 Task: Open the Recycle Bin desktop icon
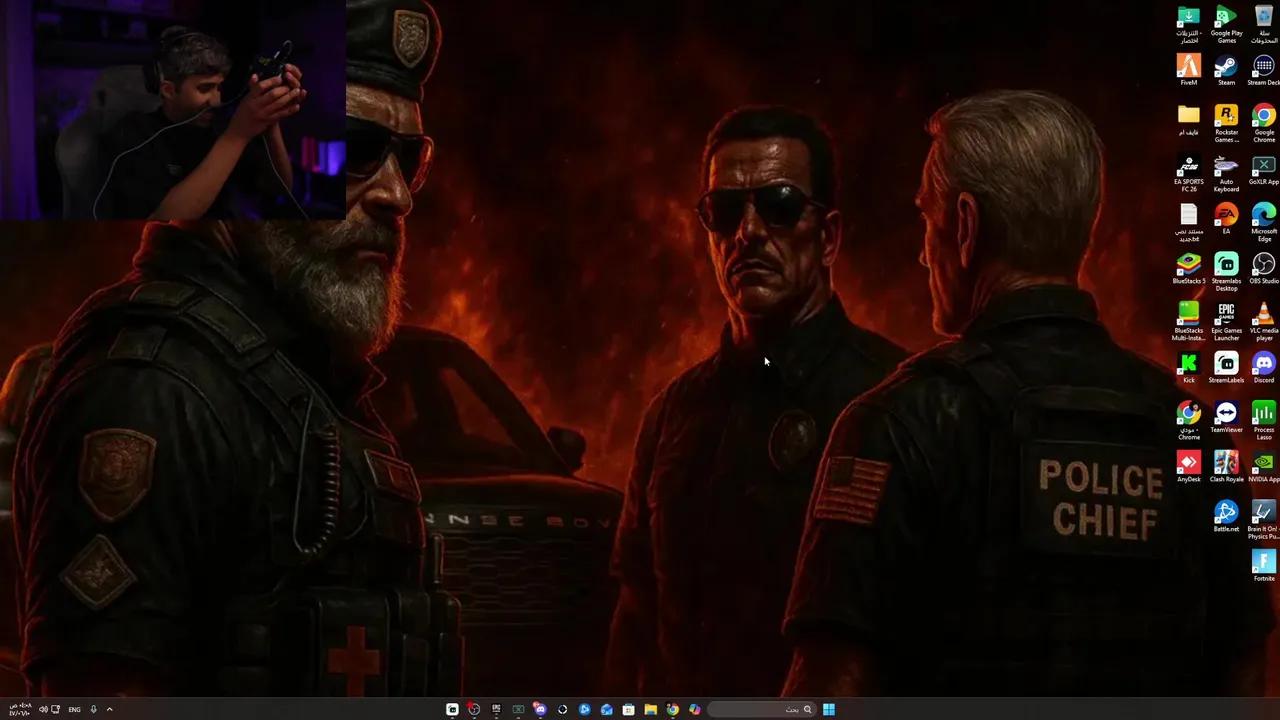[x=1264, y=24]
